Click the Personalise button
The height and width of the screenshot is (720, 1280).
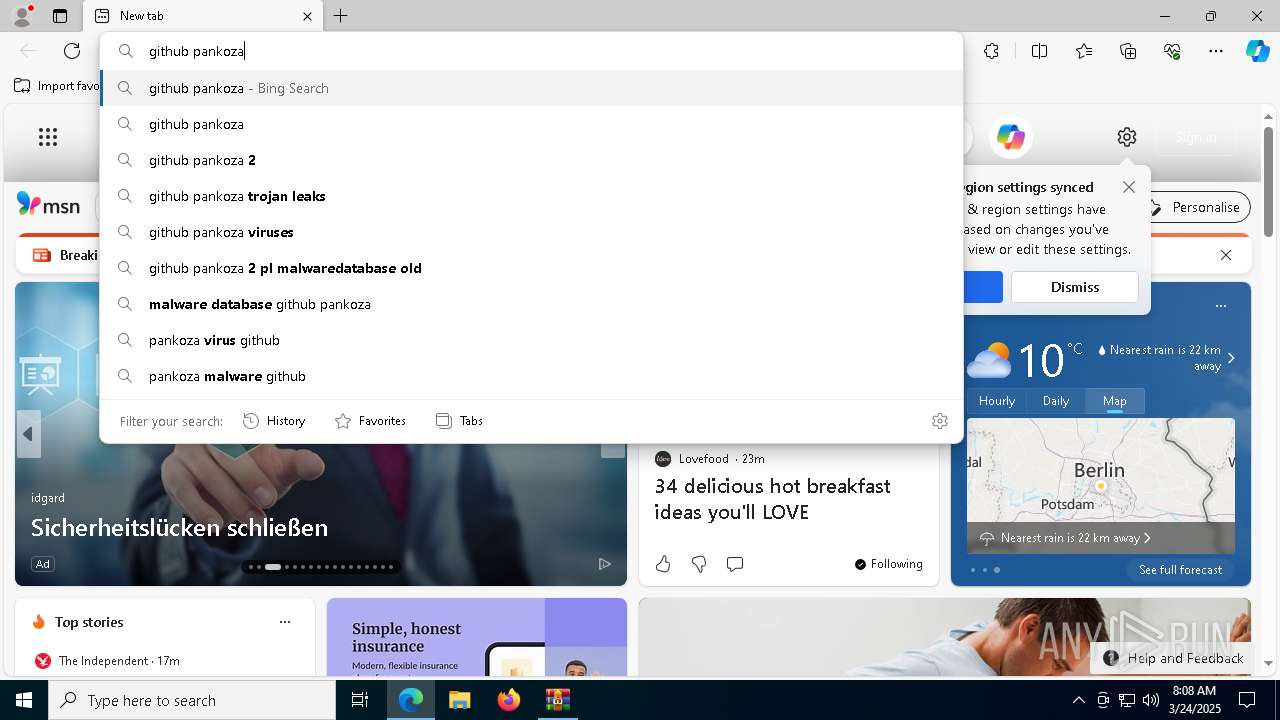[1197, 207]
